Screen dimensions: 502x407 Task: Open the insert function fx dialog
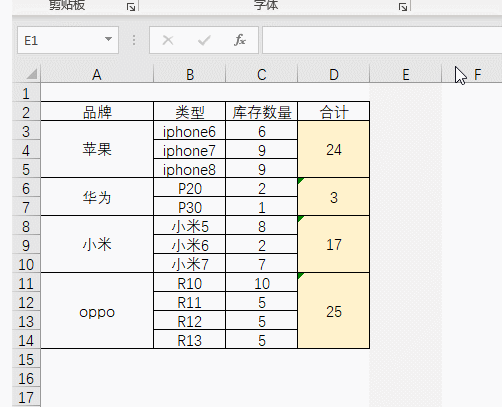click(240, 40)
